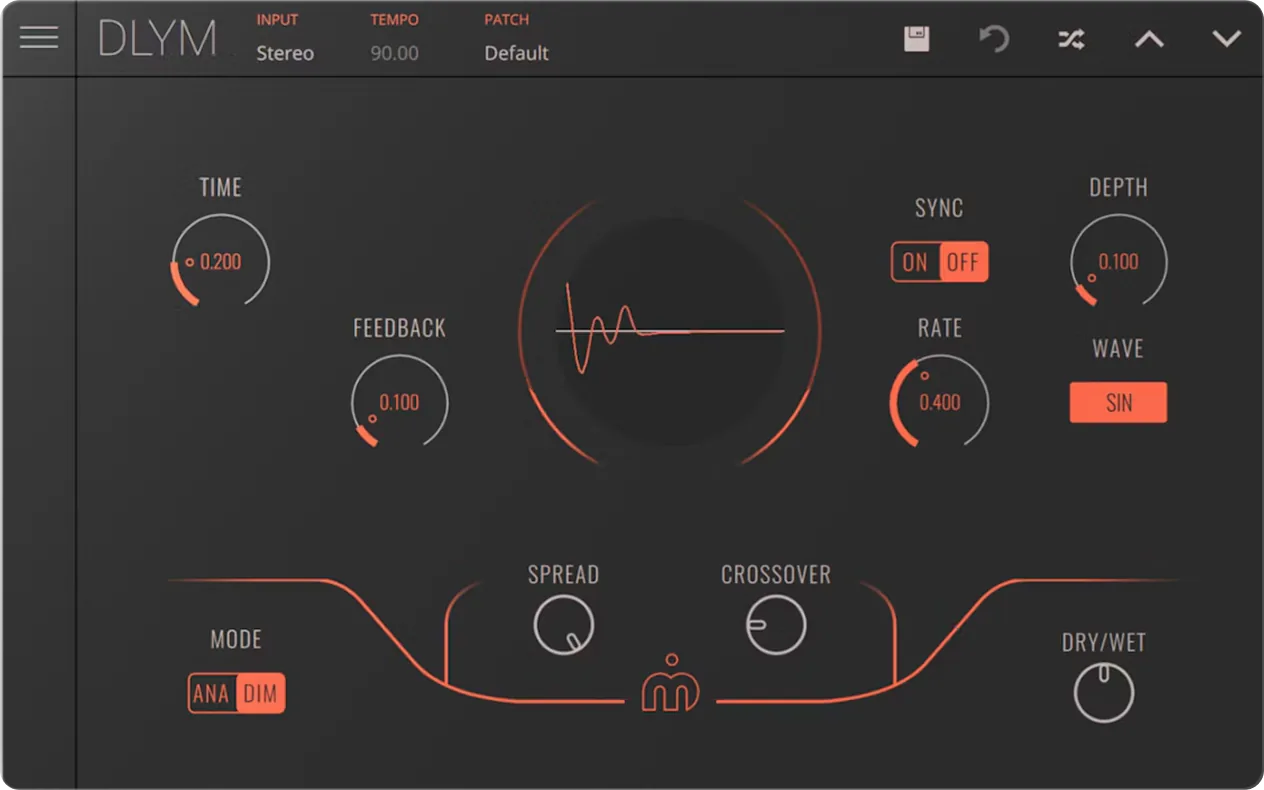Go to next patch with down chevron
Screen dimensions: 1264x790
(x=1226, y=39)
